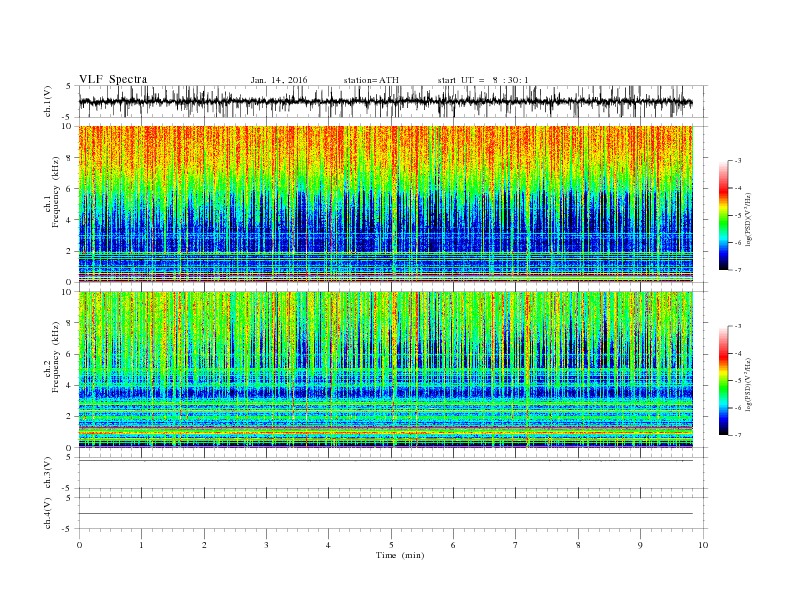
Task: Click the ch.2 PSD color scale bar
Action: (723, 380)
